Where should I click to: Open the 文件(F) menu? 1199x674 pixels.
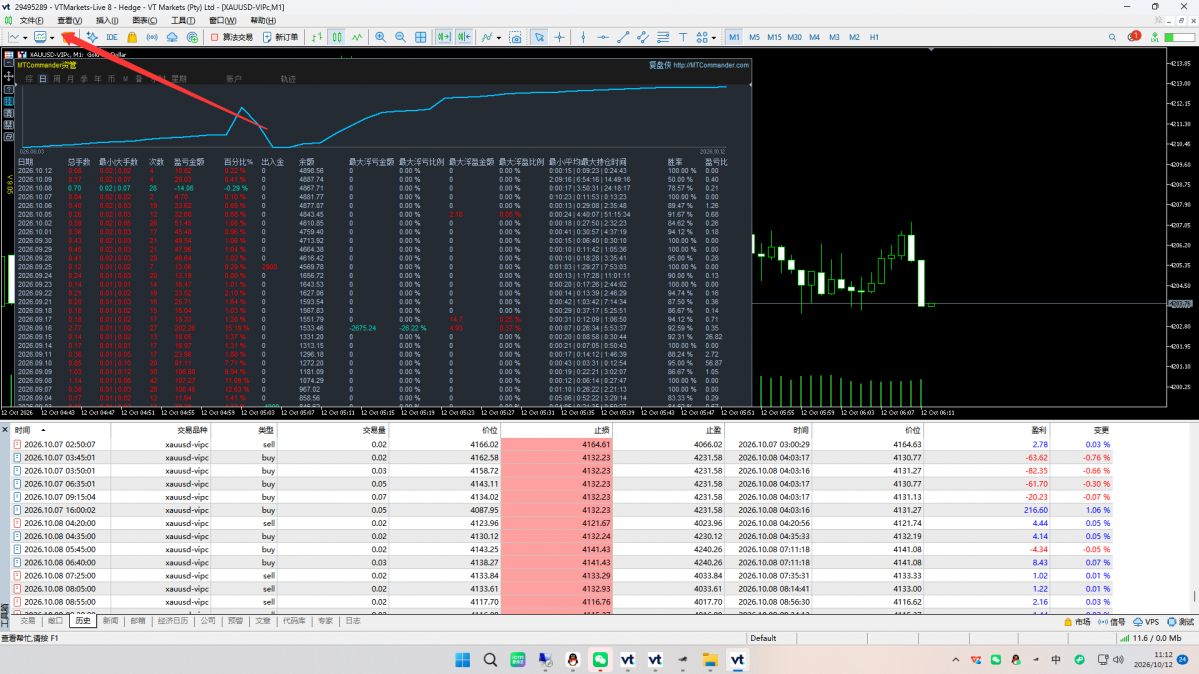point(31,21)
